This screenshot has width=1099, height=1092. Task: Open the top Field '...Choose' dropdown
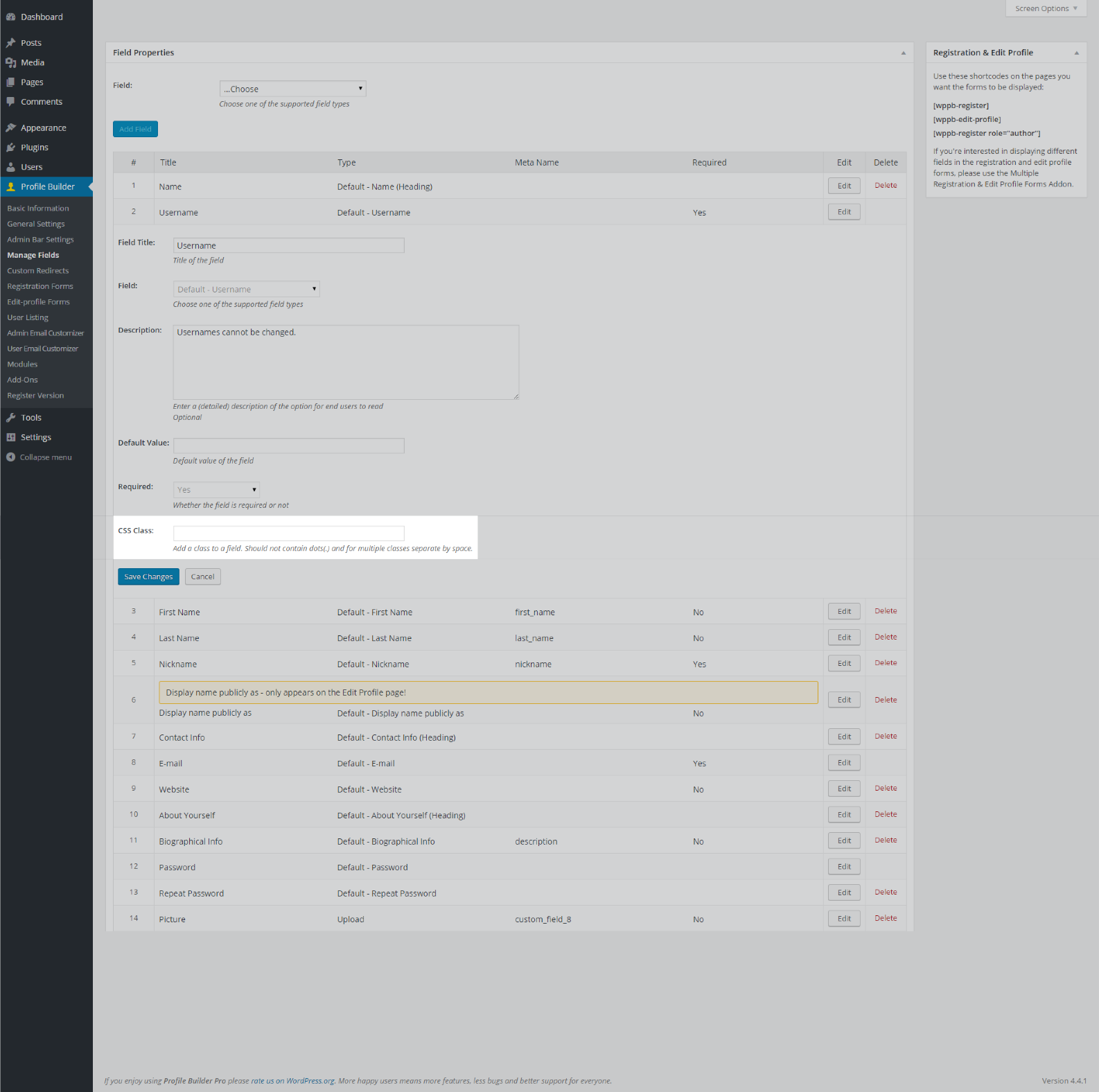pyautogui.click(x=292, y=89)
